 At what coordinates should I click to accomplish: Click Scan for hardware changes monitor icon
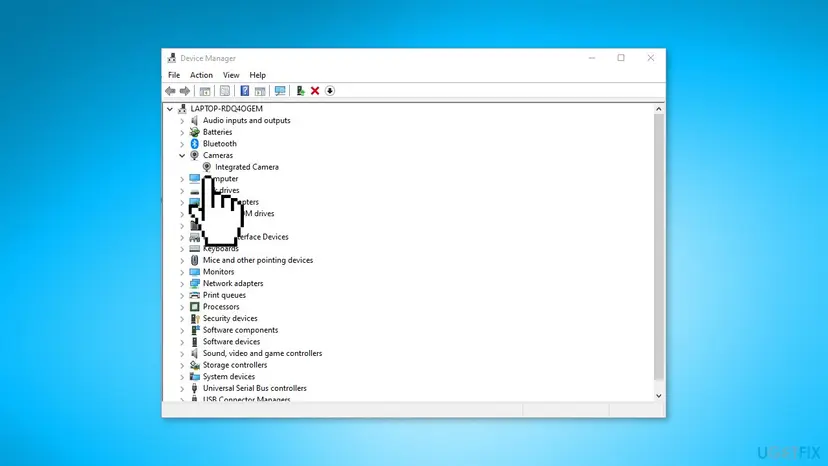280,91
